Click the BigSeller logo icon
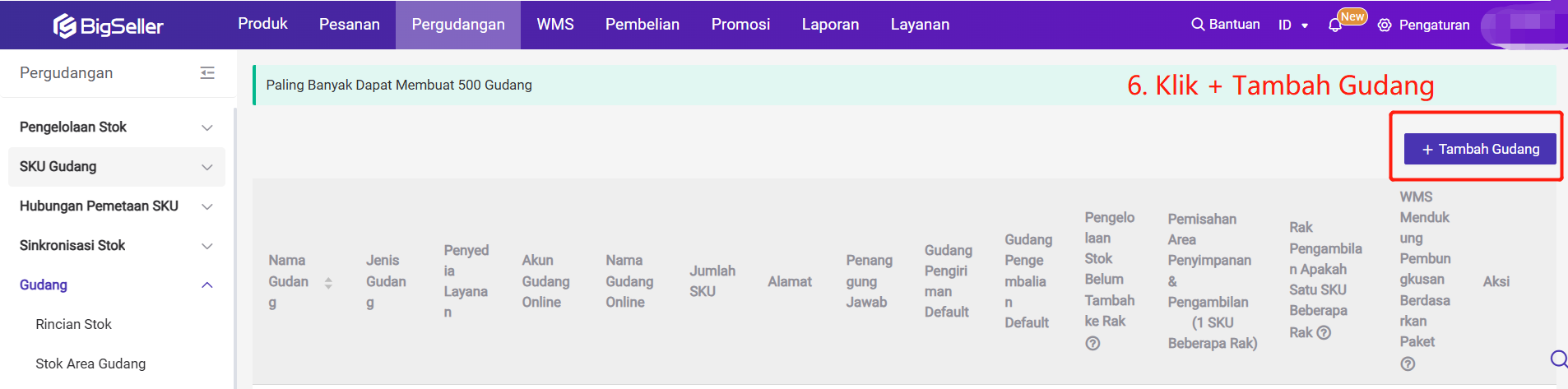1568x389 pixels. (x=64, y=26)
